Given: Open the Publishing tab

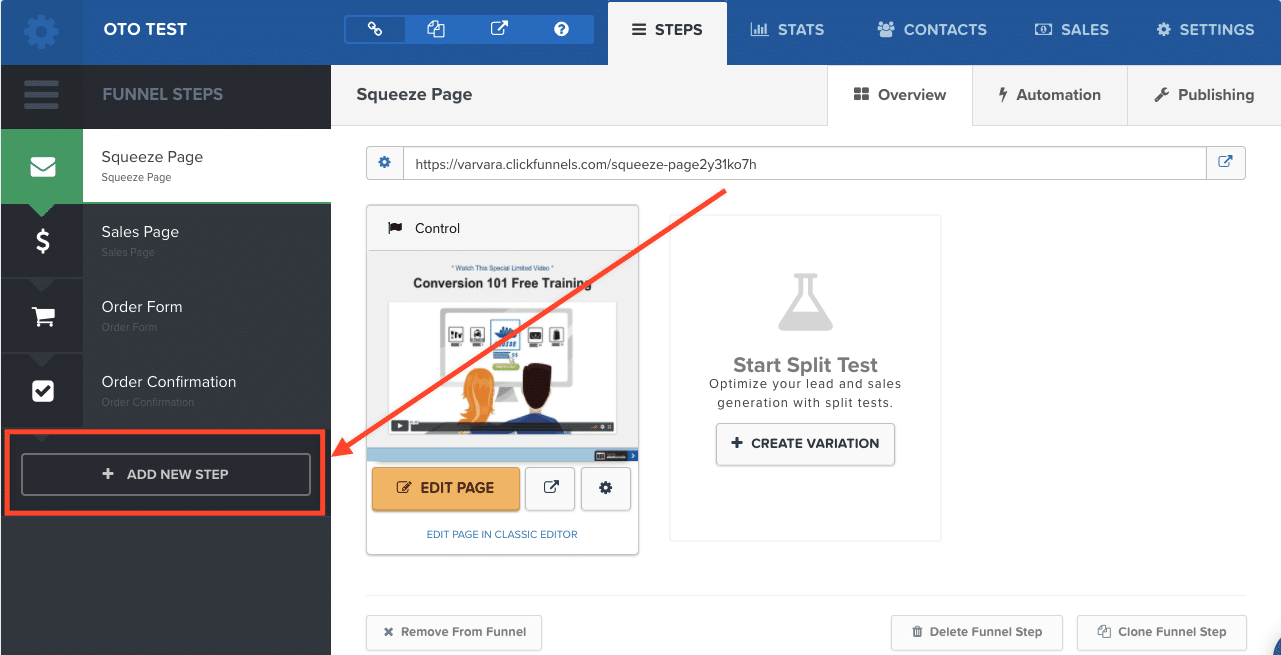Looking at the screenshot, I should point(1204,95).
